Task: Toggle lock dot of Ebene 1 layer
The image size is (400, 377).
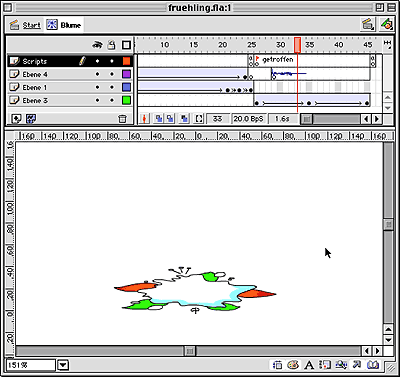Action: (x=112, y=87)
